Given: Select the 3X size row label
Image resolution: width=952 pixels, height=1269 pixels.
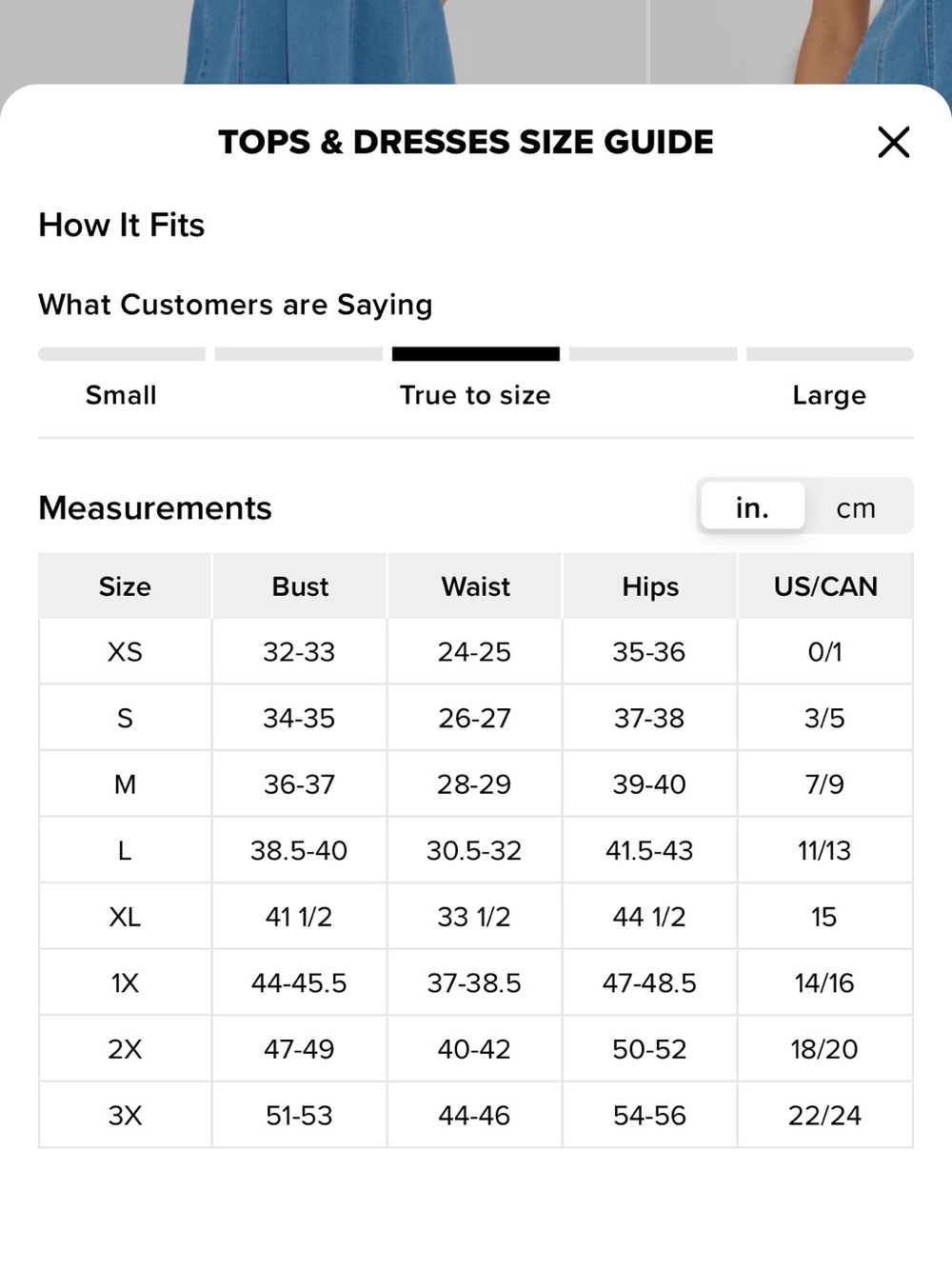Looking at the screenshot, I should pyautogui.click(x=125, y=1115).
